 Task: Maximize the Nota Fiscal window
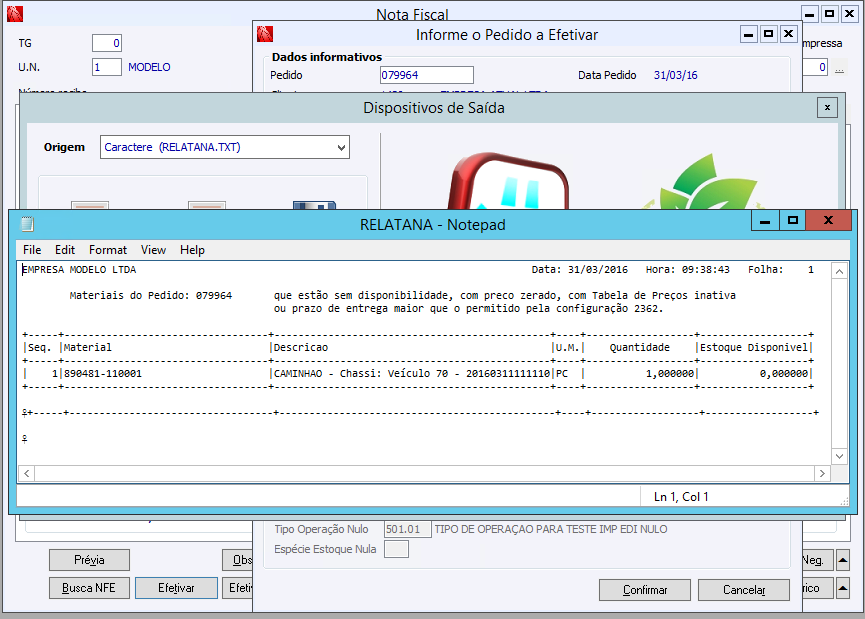829,14
